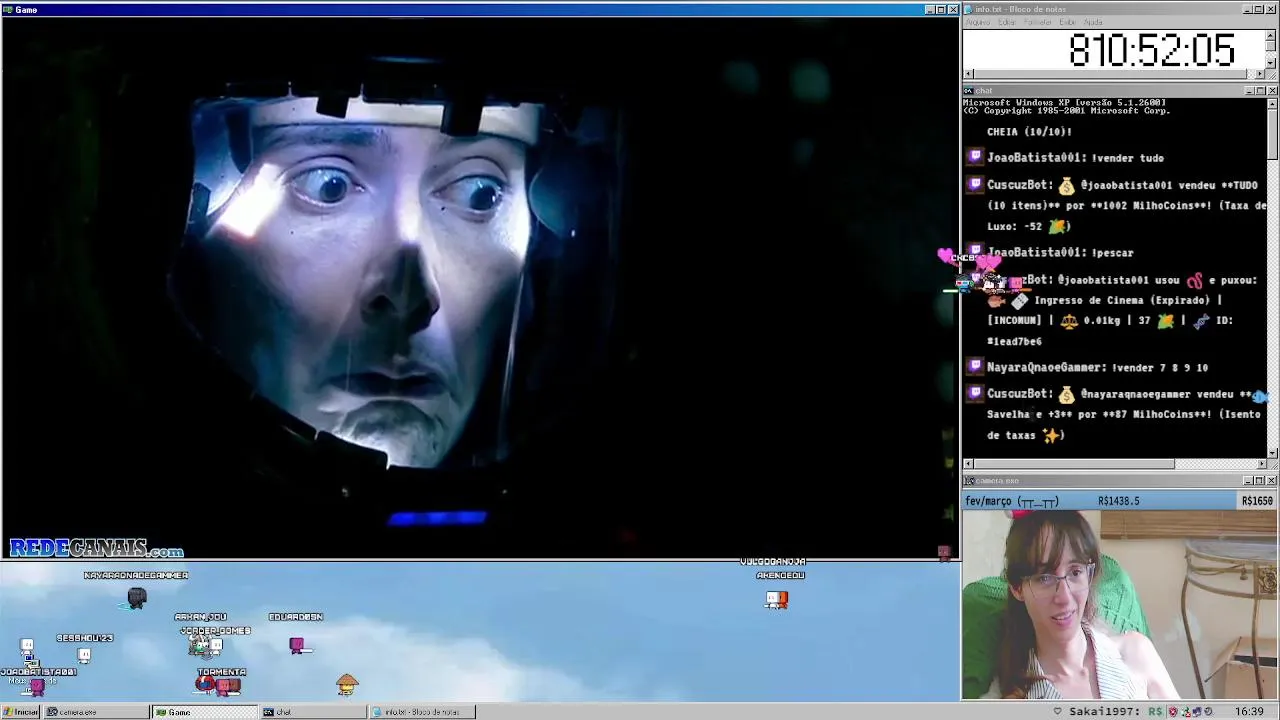The image size is (1280, 720).
Task: Click the scale emoji before 0.01kg
Action: coord(1069,320)
